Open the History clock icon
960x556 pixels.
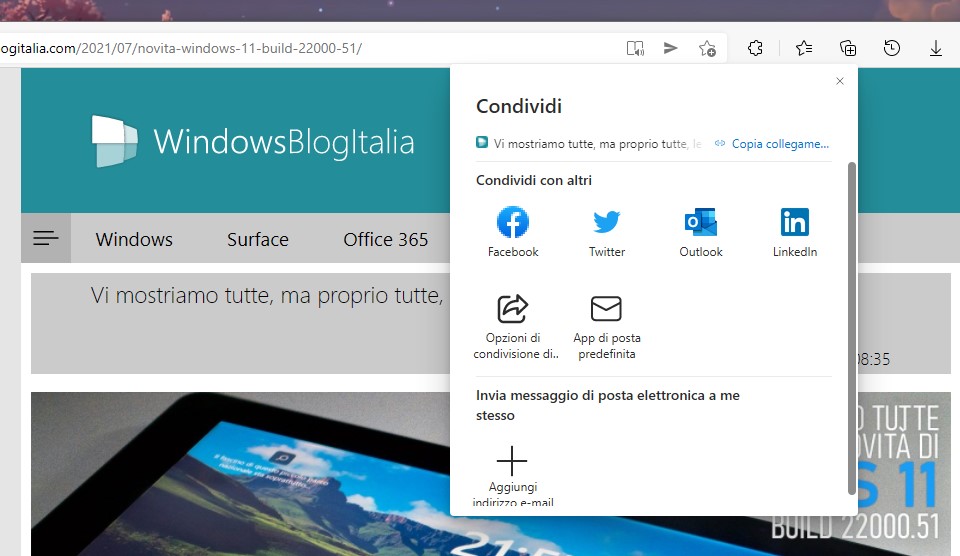pyautogui.click(x=892, y=48)
